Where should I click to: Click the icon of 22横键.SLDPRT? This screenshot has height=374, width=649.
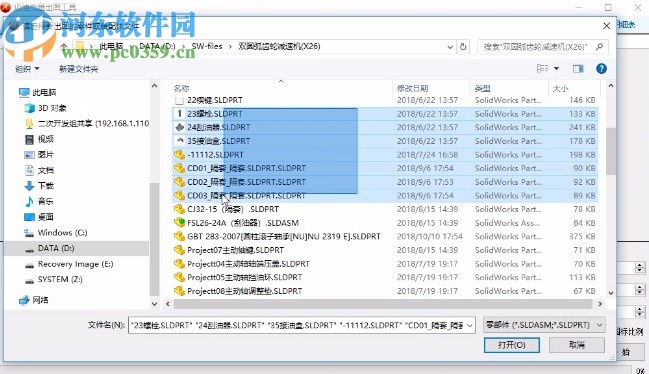179,100
